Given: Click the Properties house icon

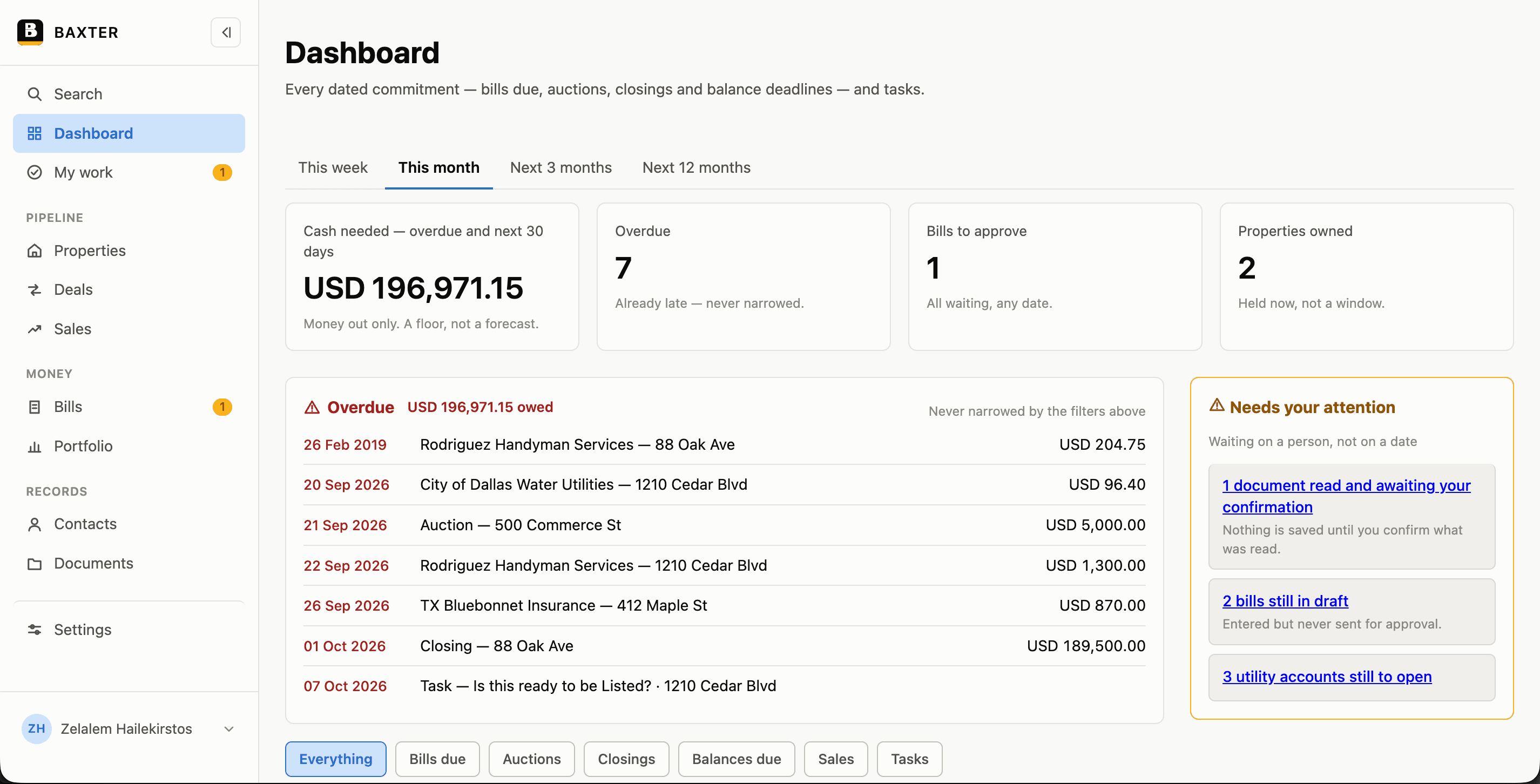Looking at the screenshot, I should point(35,251).
